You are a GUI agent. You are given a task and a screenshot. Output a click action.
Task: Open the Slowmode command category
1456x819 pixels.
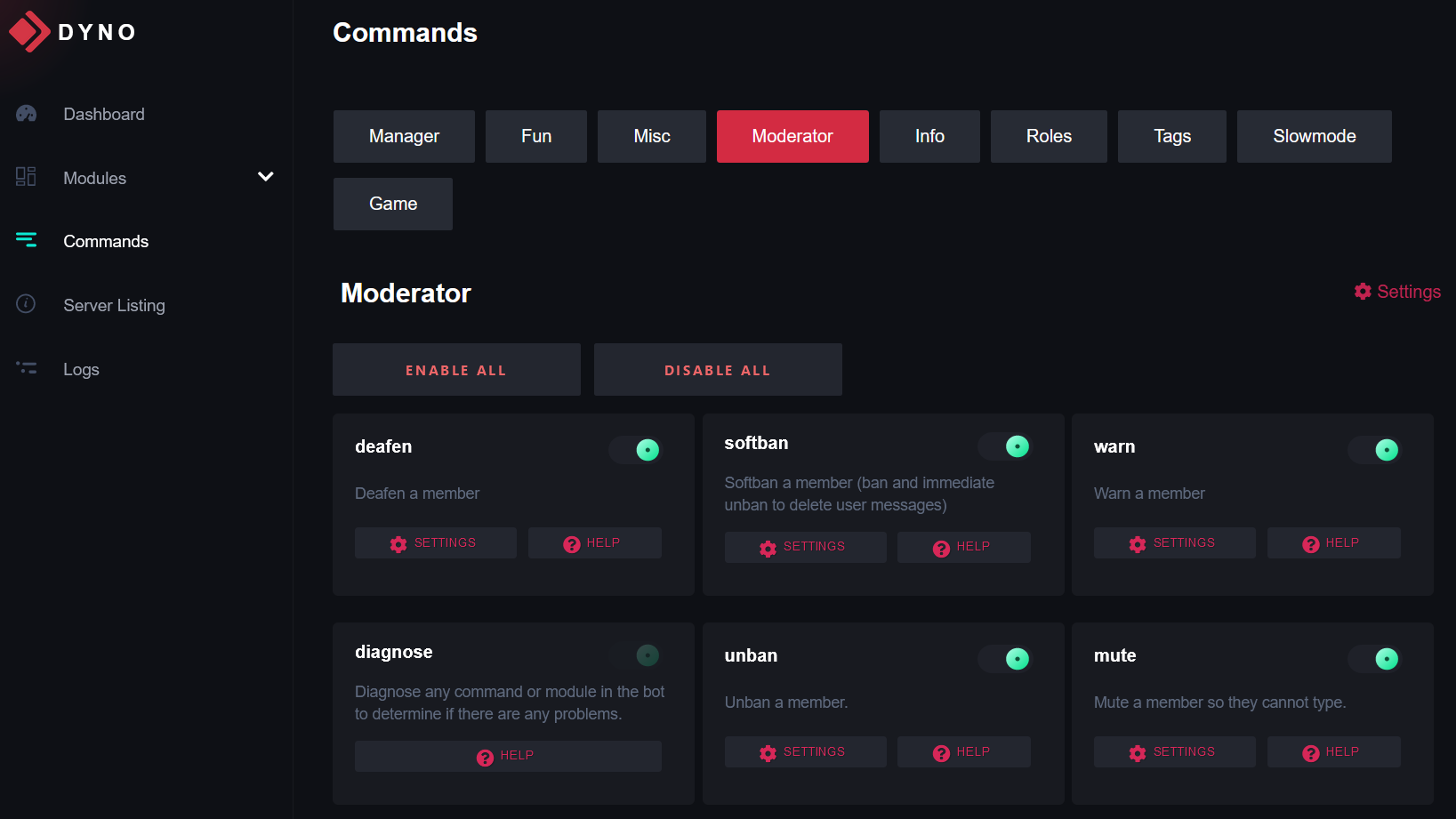coord(1314,136)
